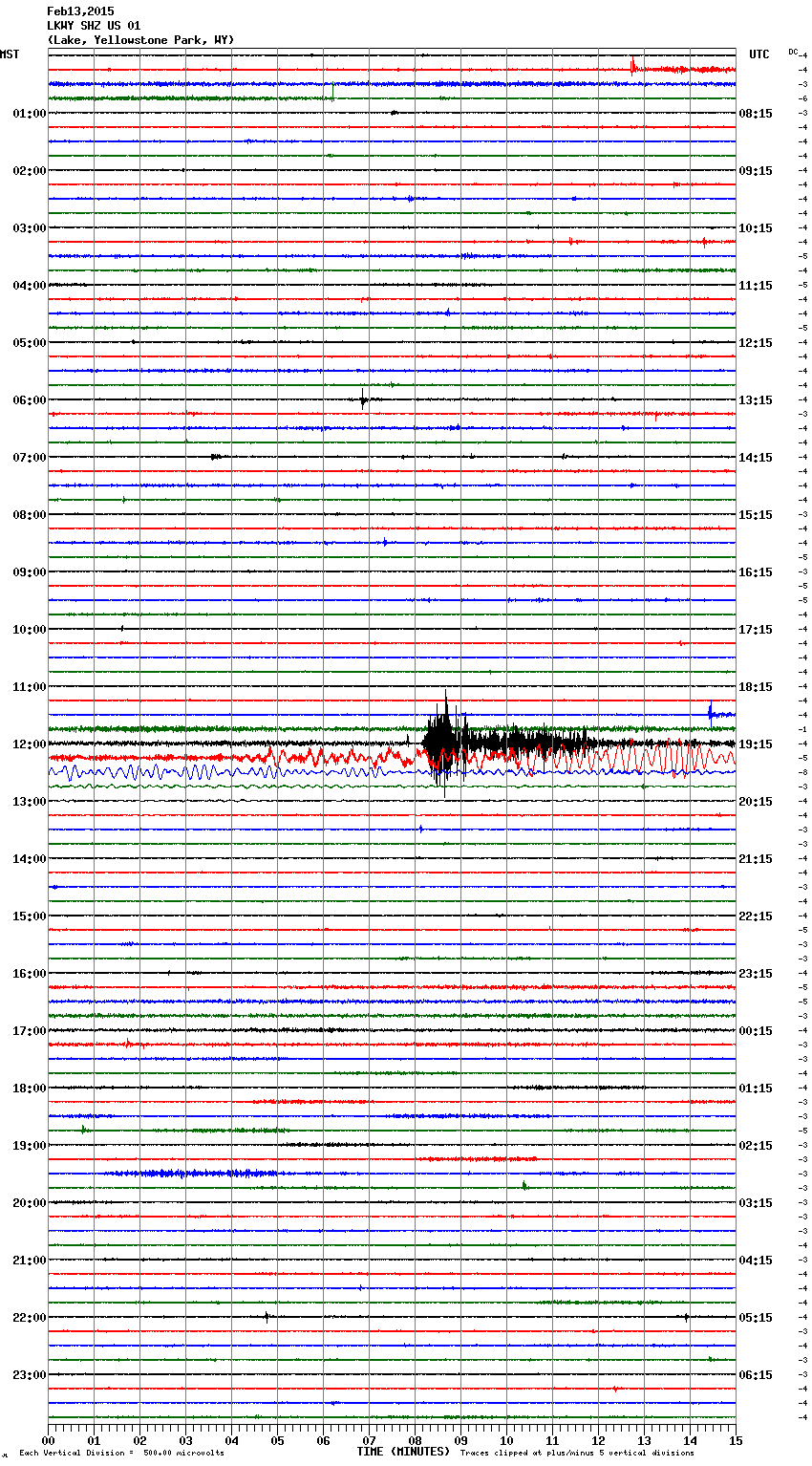Click the 17:15 UTC time label
The image size is (812, 1466).
click(x=756, y=630)
